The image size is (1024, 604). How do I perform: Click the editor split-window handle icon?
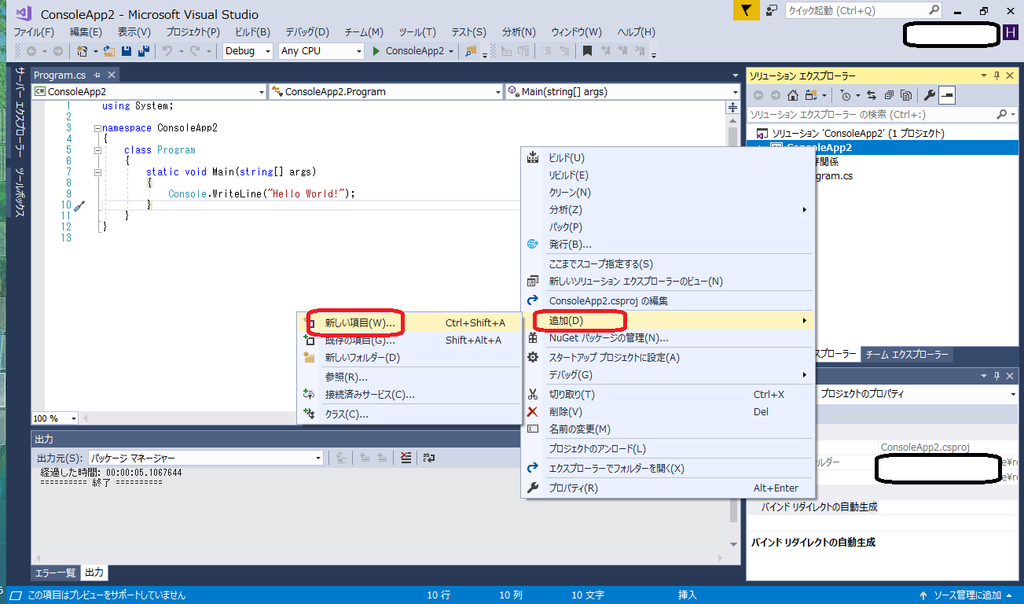point(733,107)
